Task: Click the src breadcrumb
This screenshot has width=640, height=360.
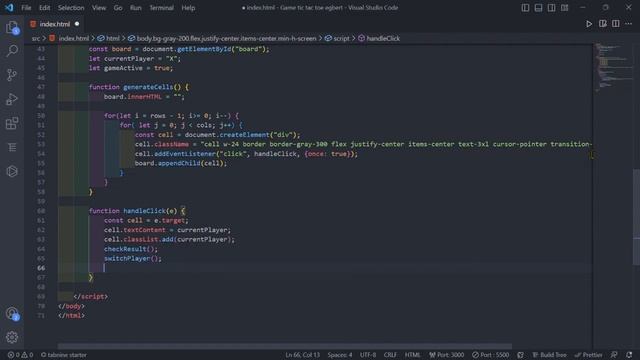Action: 36,38
